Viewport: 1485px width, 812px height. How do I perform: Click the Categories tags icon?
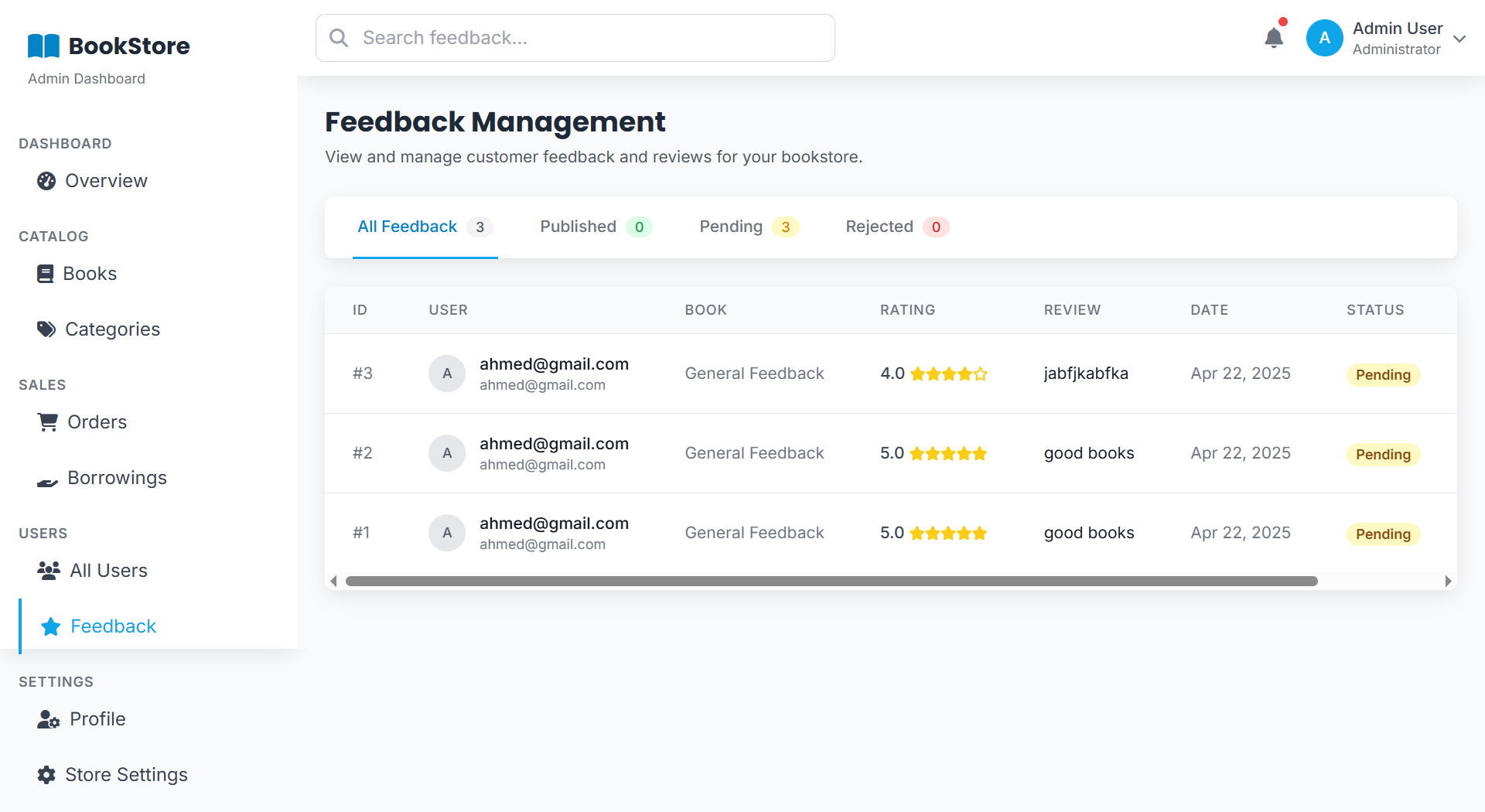[x=46, y=329]
